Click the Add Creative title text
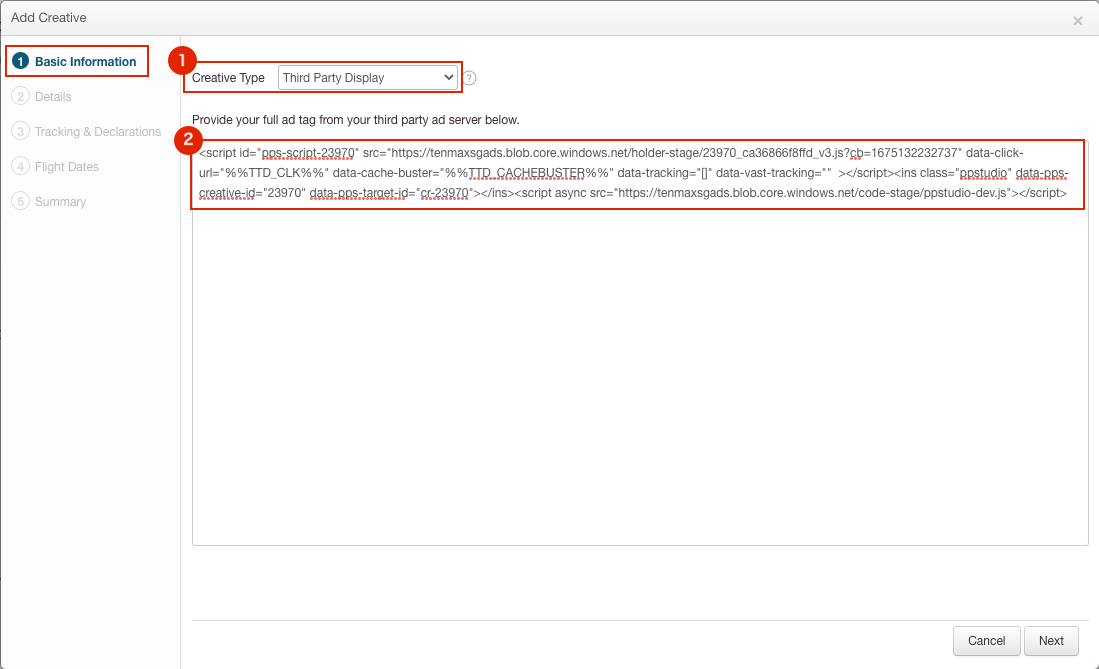1099x669 pixels. (49, 18)
